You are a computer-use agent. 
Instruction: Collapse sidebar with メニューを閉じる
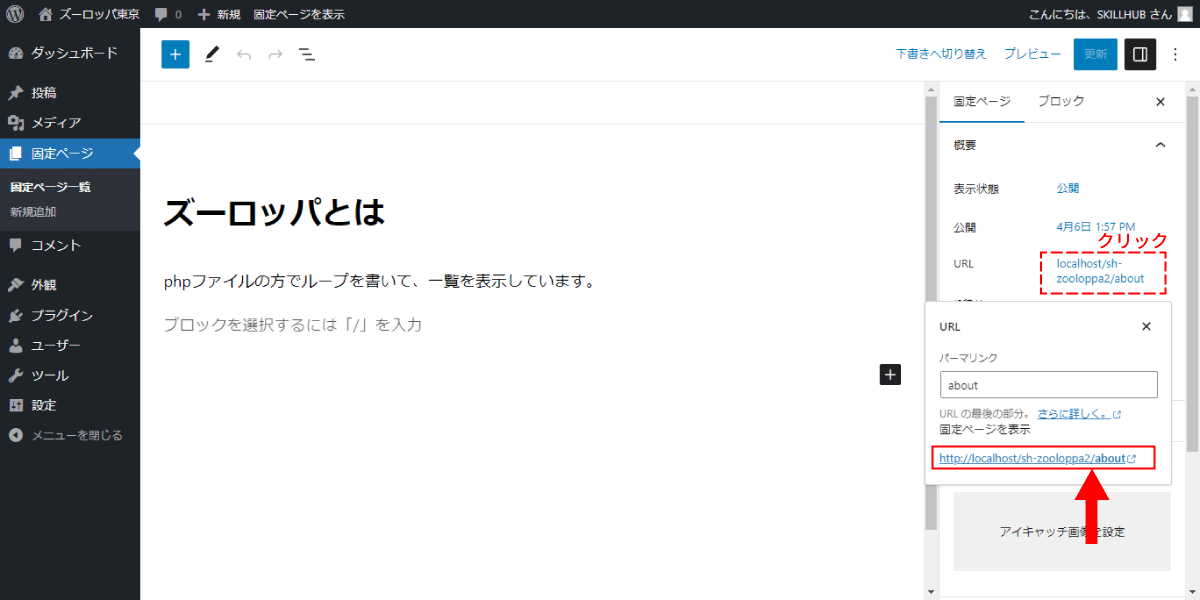[x=70, y=435]
